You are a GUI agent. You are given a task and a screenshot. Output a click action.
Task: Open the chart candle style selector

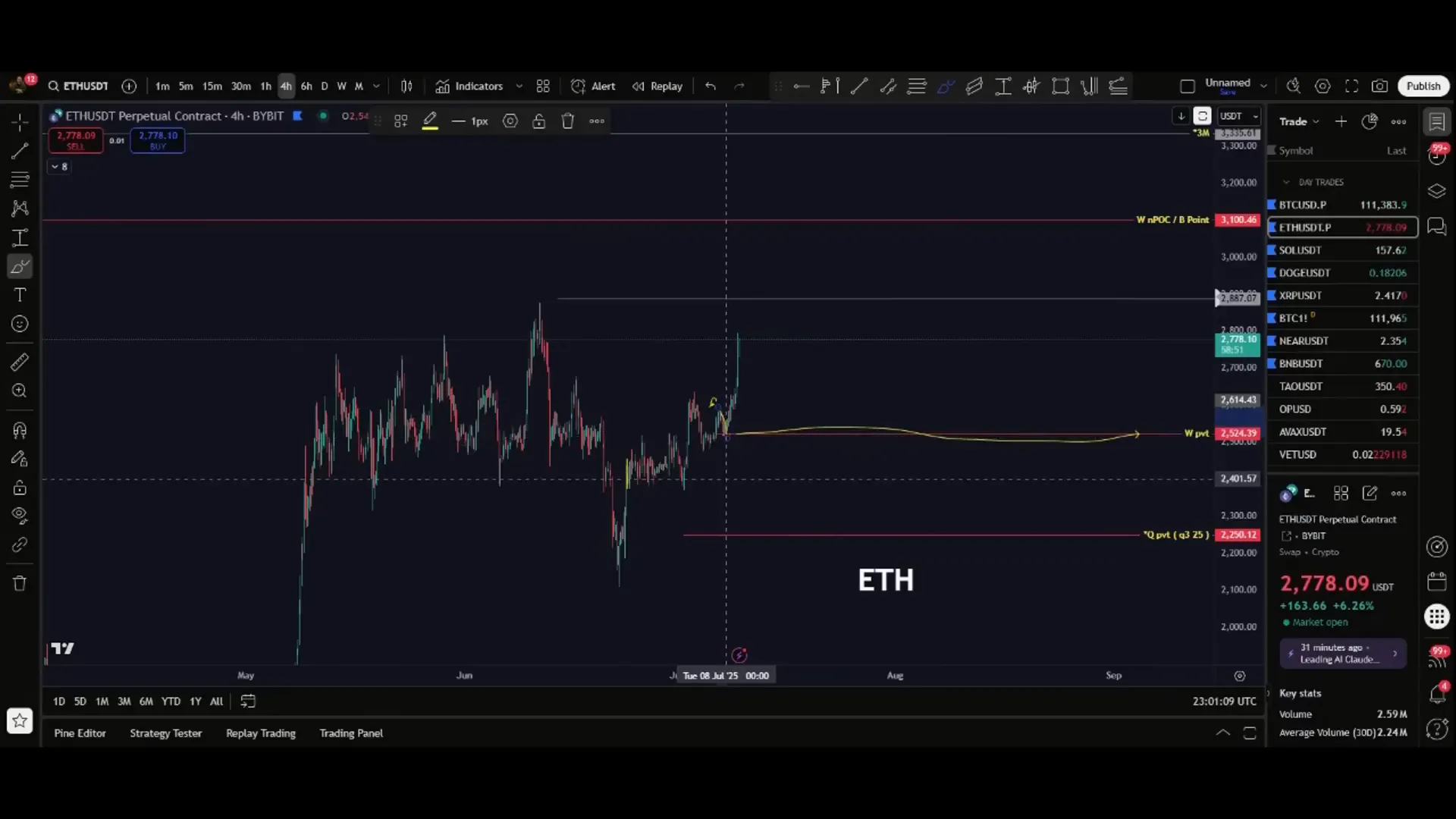pos(406,86)
